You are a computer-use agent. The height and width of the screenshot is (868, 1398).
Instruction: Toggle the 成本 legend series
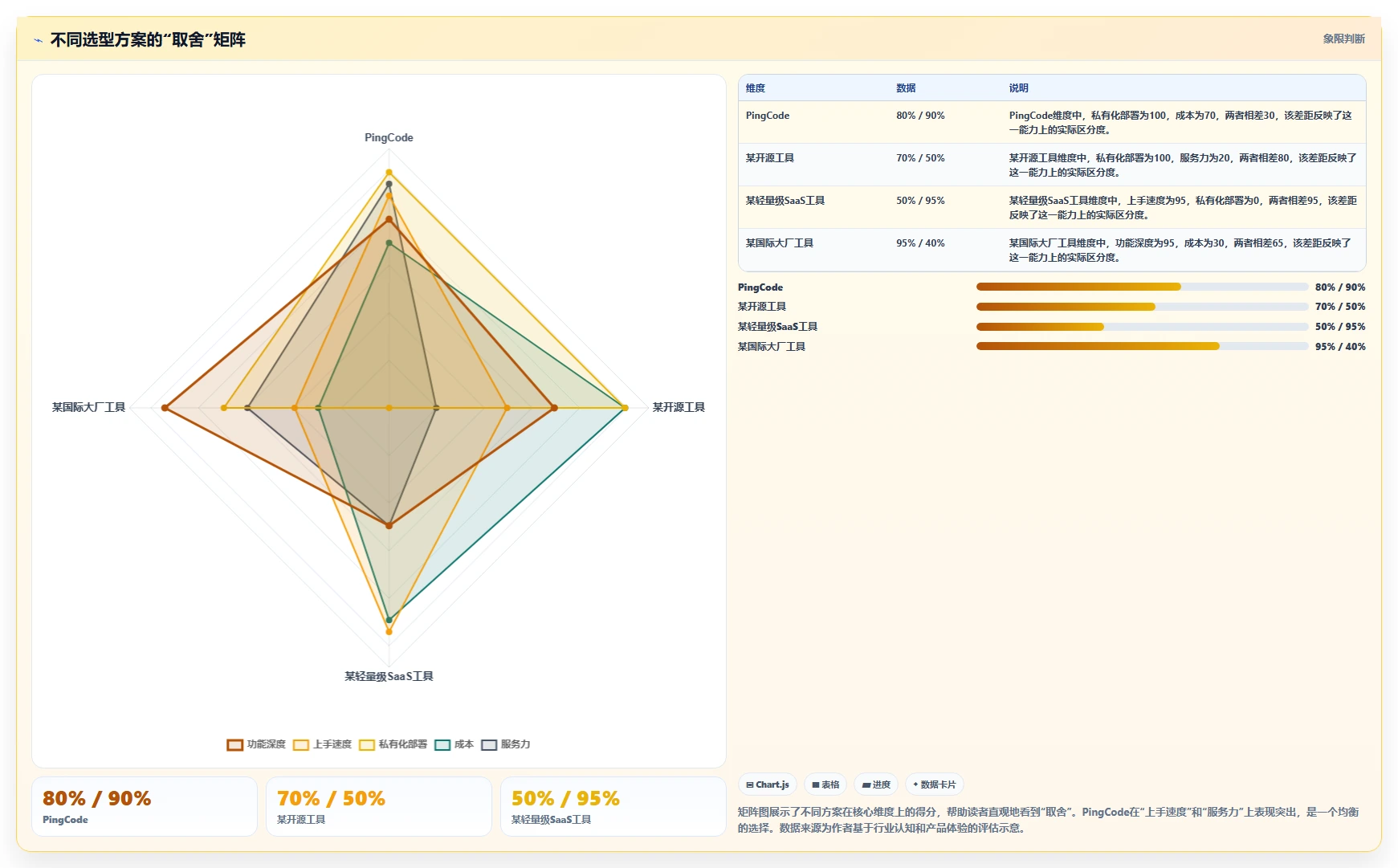point(454,744)
